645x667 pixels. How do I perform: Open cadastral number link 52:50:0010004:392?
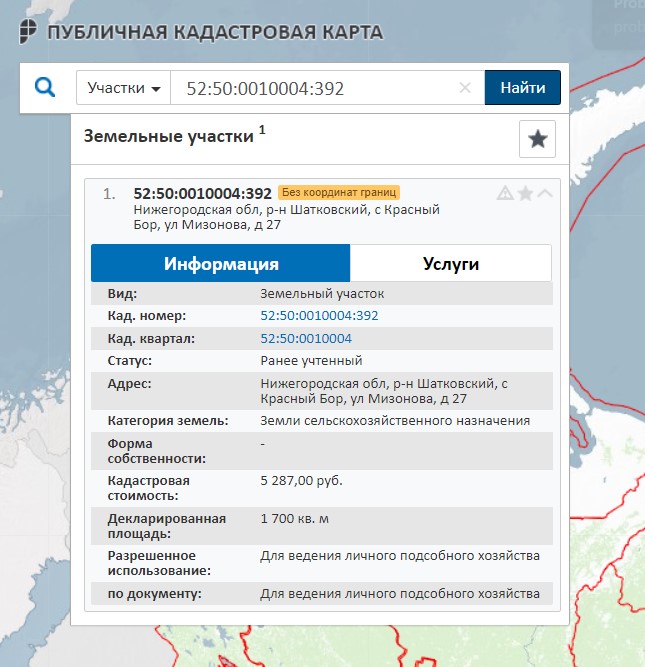pyautogui.click(x=319, y=316)
